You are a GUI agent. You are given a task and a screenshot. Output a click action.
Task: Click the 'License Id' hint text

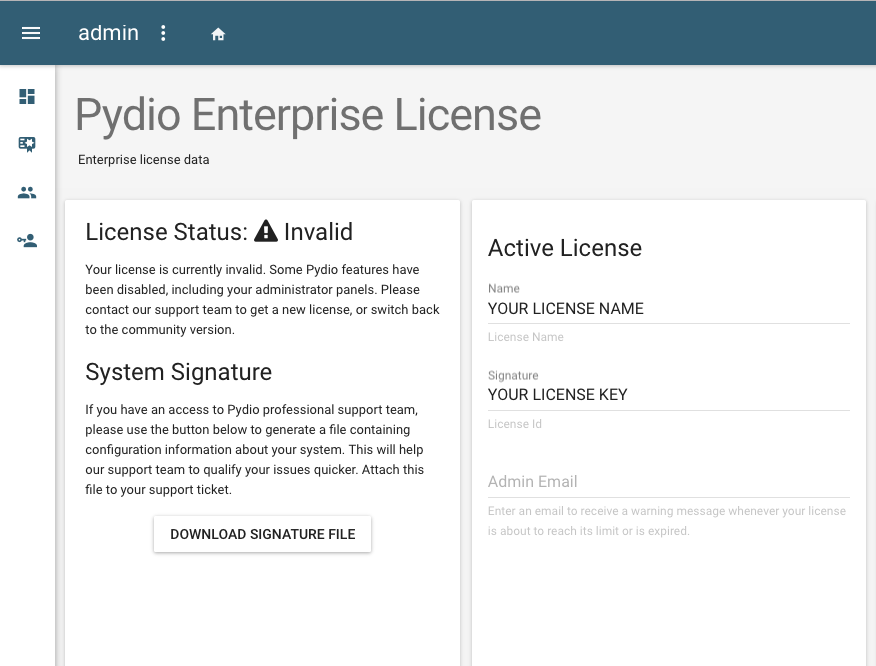pos(515,424)
